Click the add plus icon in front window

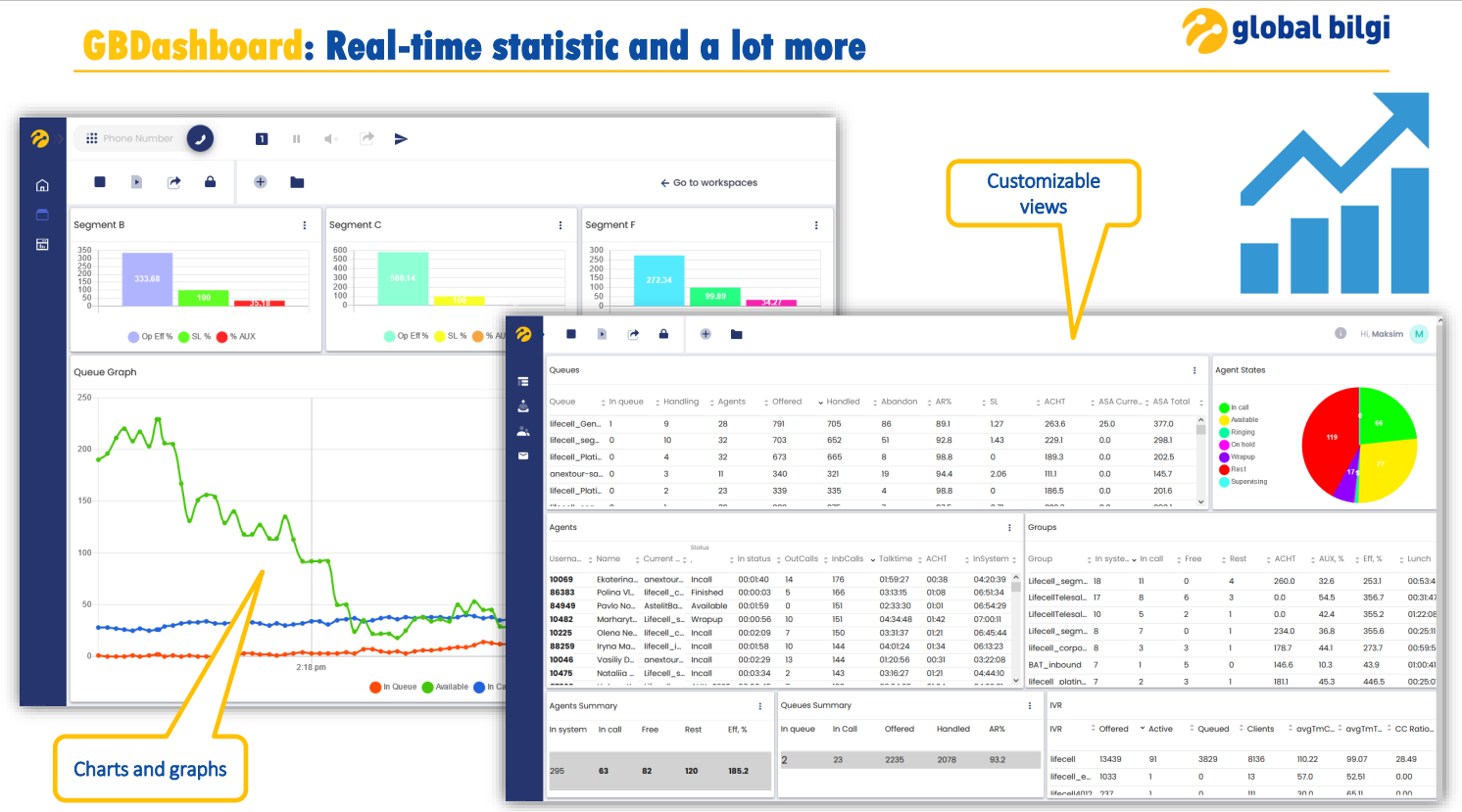tap(706, 334)
